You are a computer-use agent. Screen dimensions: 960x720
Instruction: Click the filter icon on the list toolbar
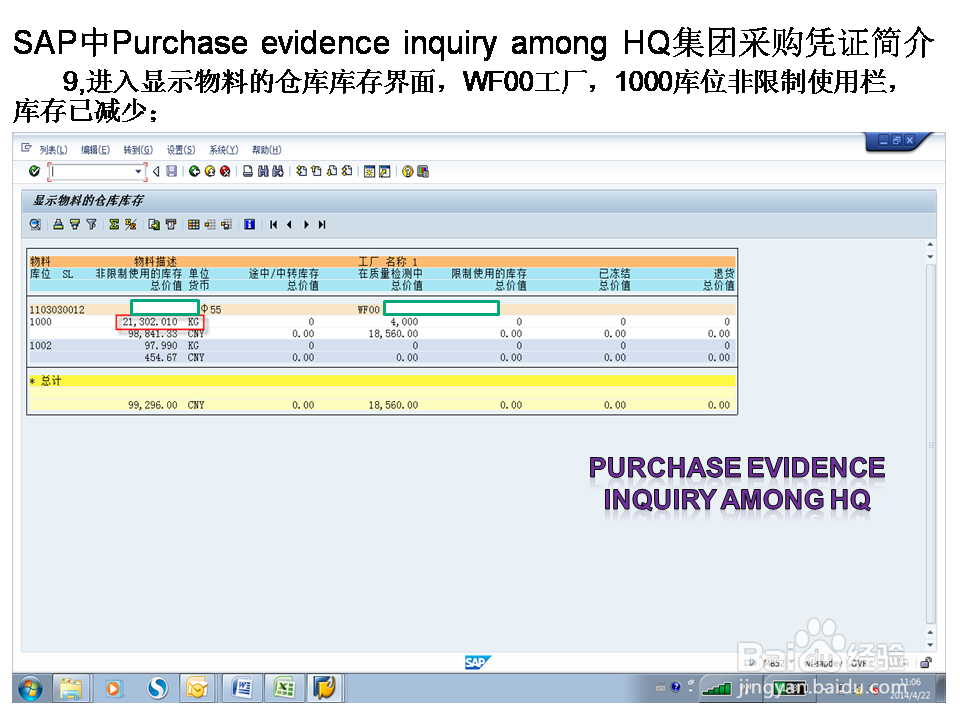click(x=91, y=224)
